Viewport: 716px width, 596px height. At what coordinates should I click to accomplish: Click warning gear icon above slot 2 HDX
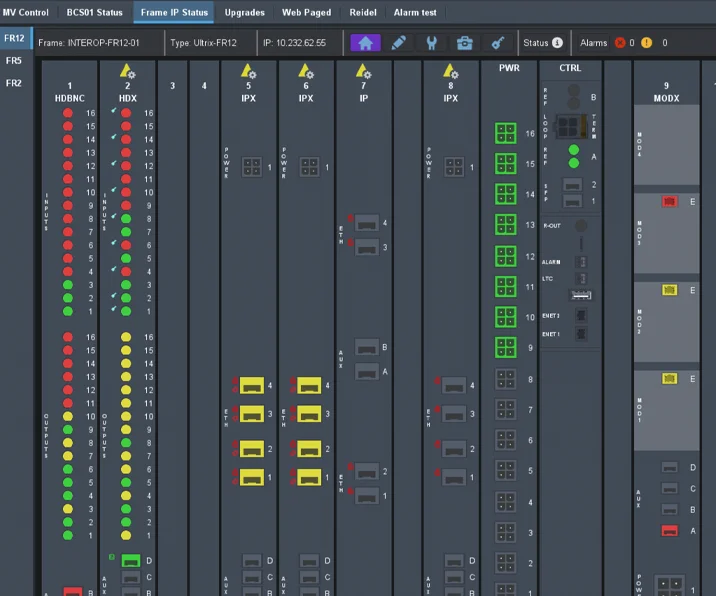coord(128,71)
